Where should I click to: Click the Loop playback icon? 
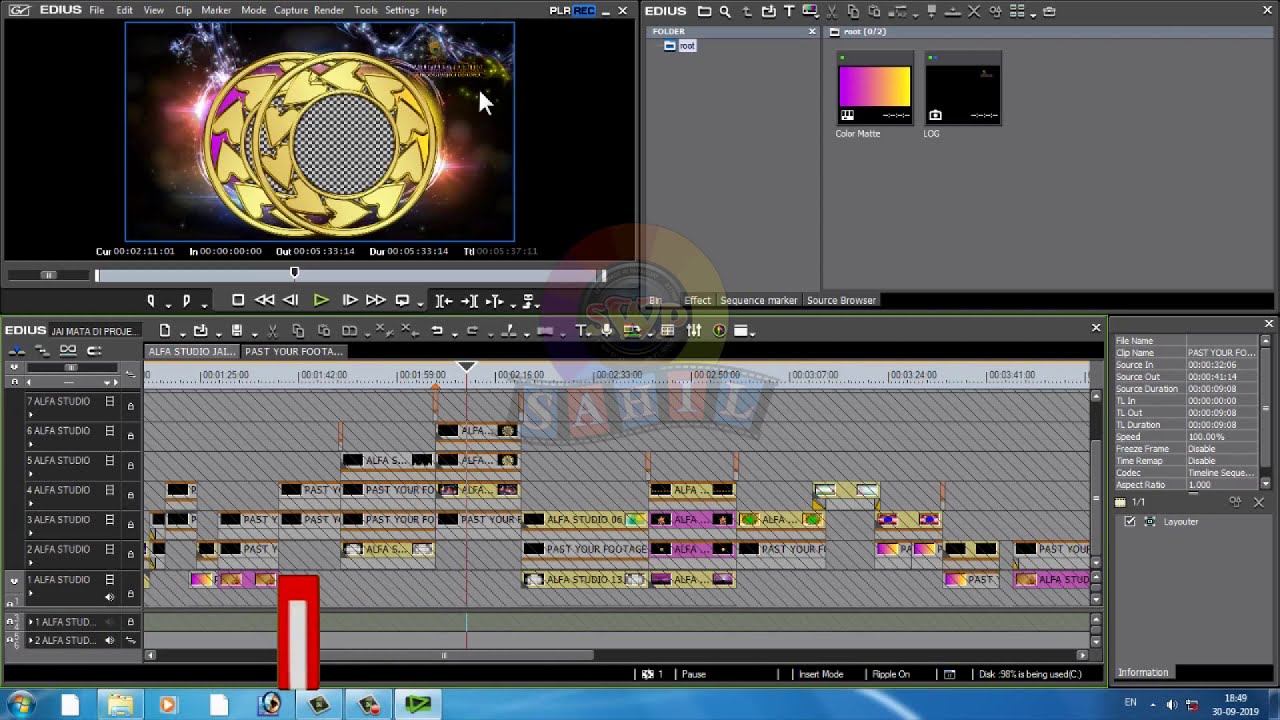click(402, 300)
